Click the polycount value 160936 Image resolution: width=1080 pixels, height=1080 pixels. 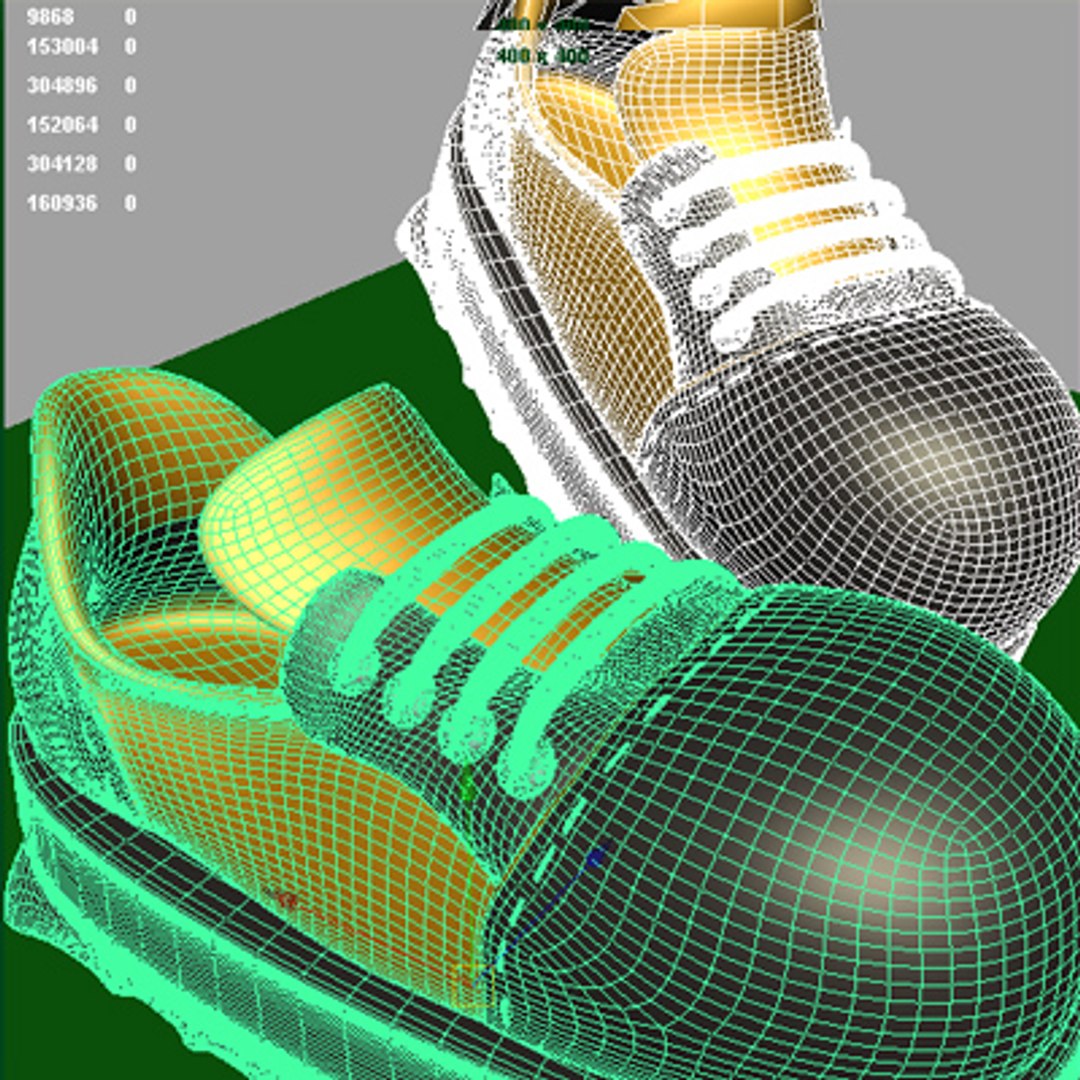tap(62, 203)
